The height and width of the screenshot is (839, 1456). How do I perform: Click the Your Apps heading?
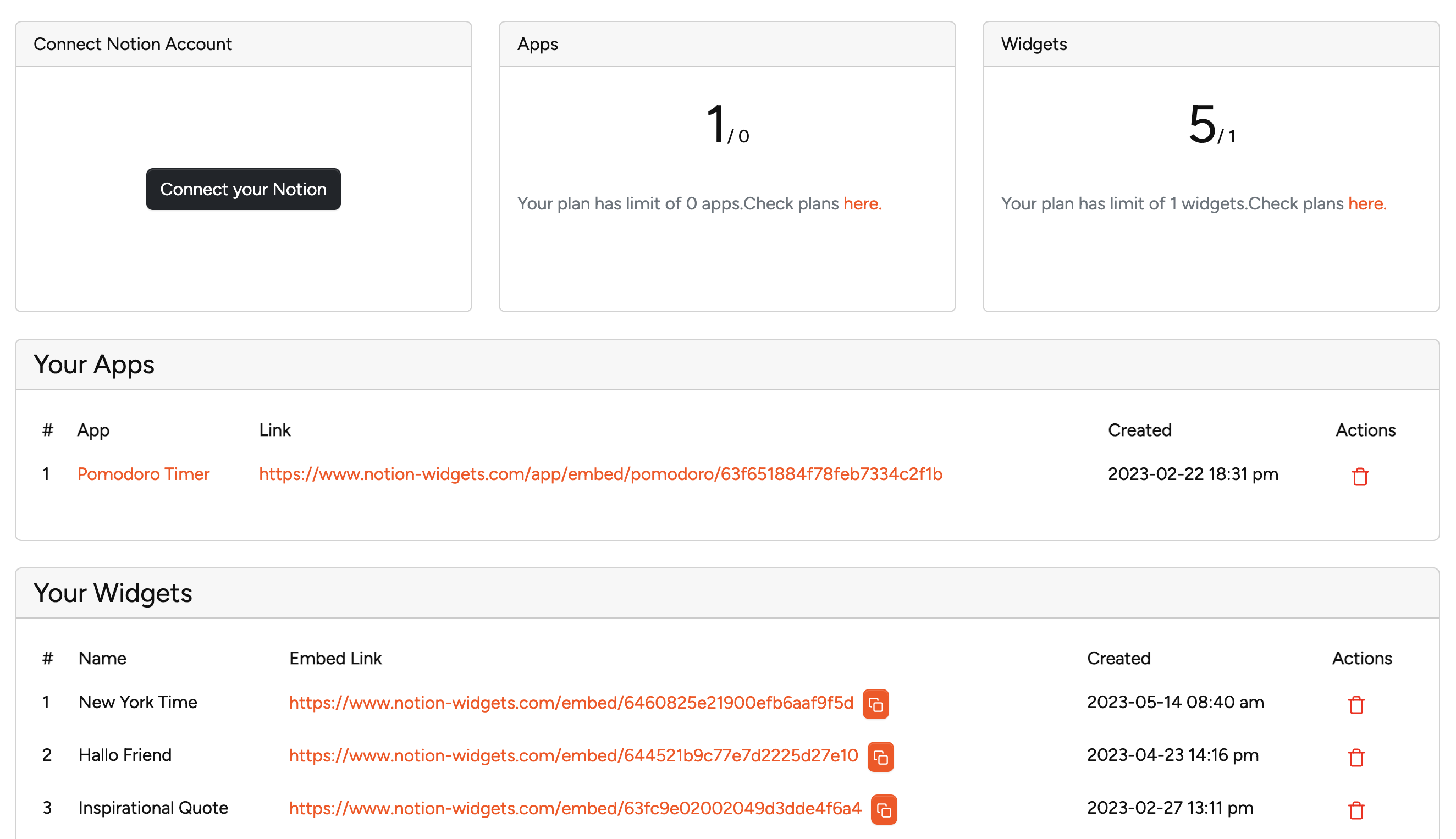tap(94, 364)
